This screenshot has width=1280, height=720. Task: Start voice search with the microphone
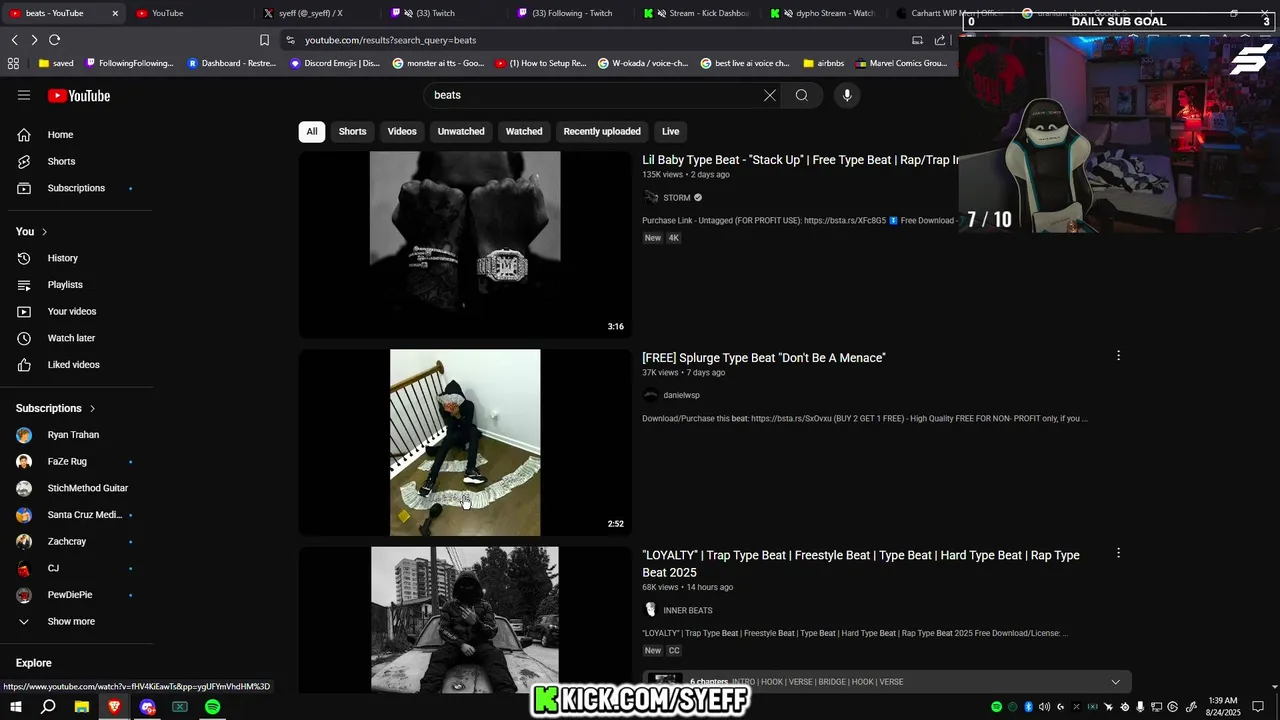(x=847, y=95)
